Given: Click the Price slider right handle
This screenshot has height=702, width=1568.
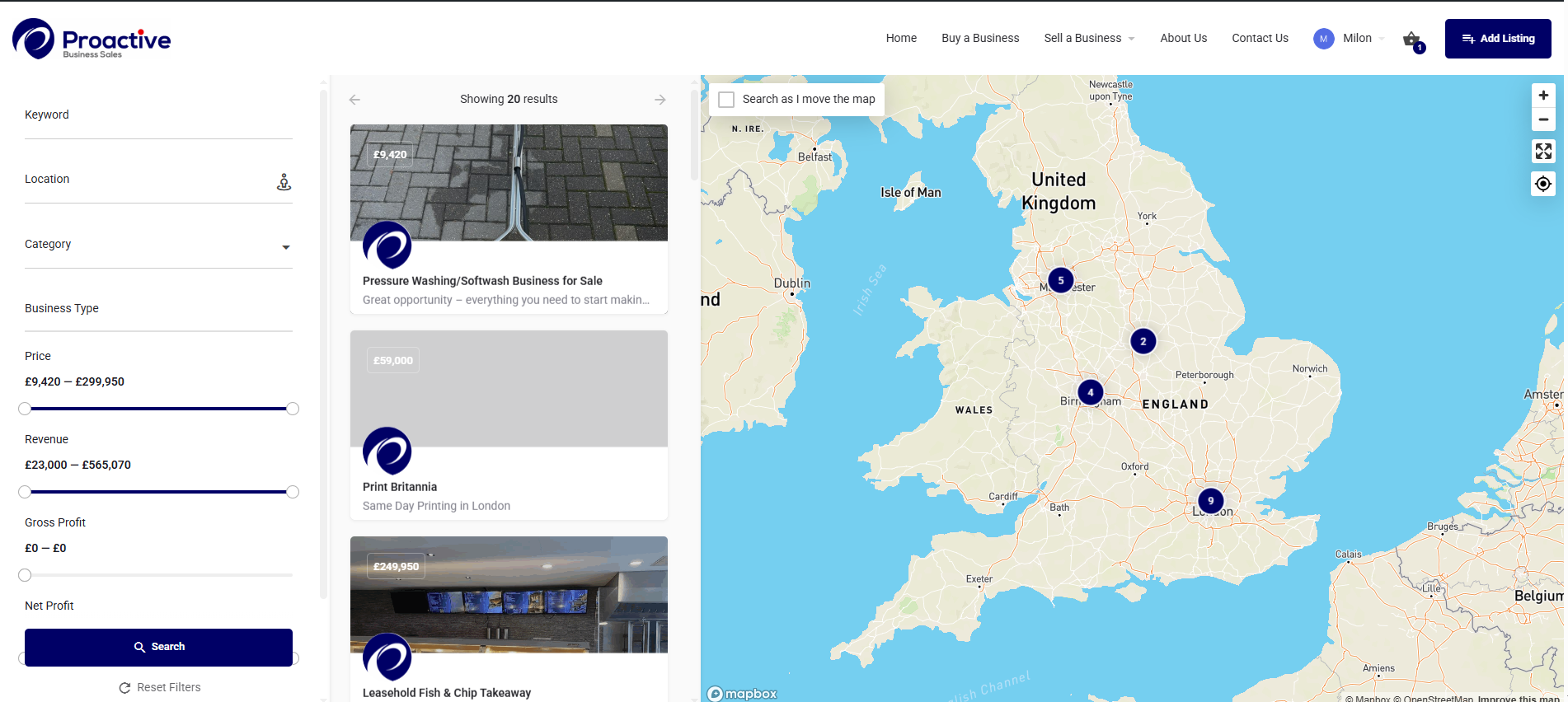Looking at the screenshot, I should (293, 409).
